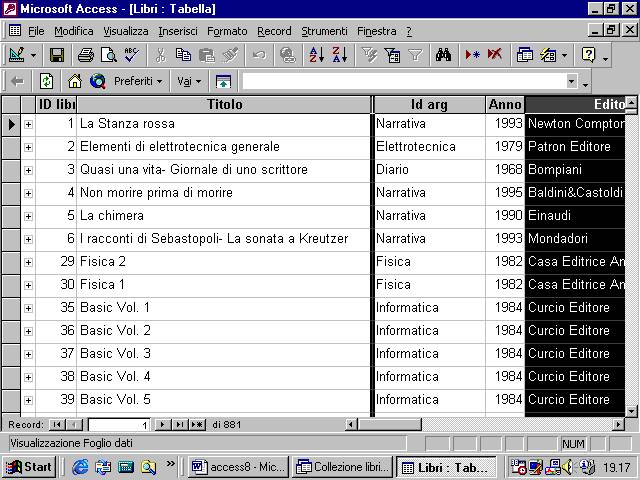Expand subdatasheet for Basic Vol. 5
The width and height of the screenshot is (640, 480).
[28, 400]
